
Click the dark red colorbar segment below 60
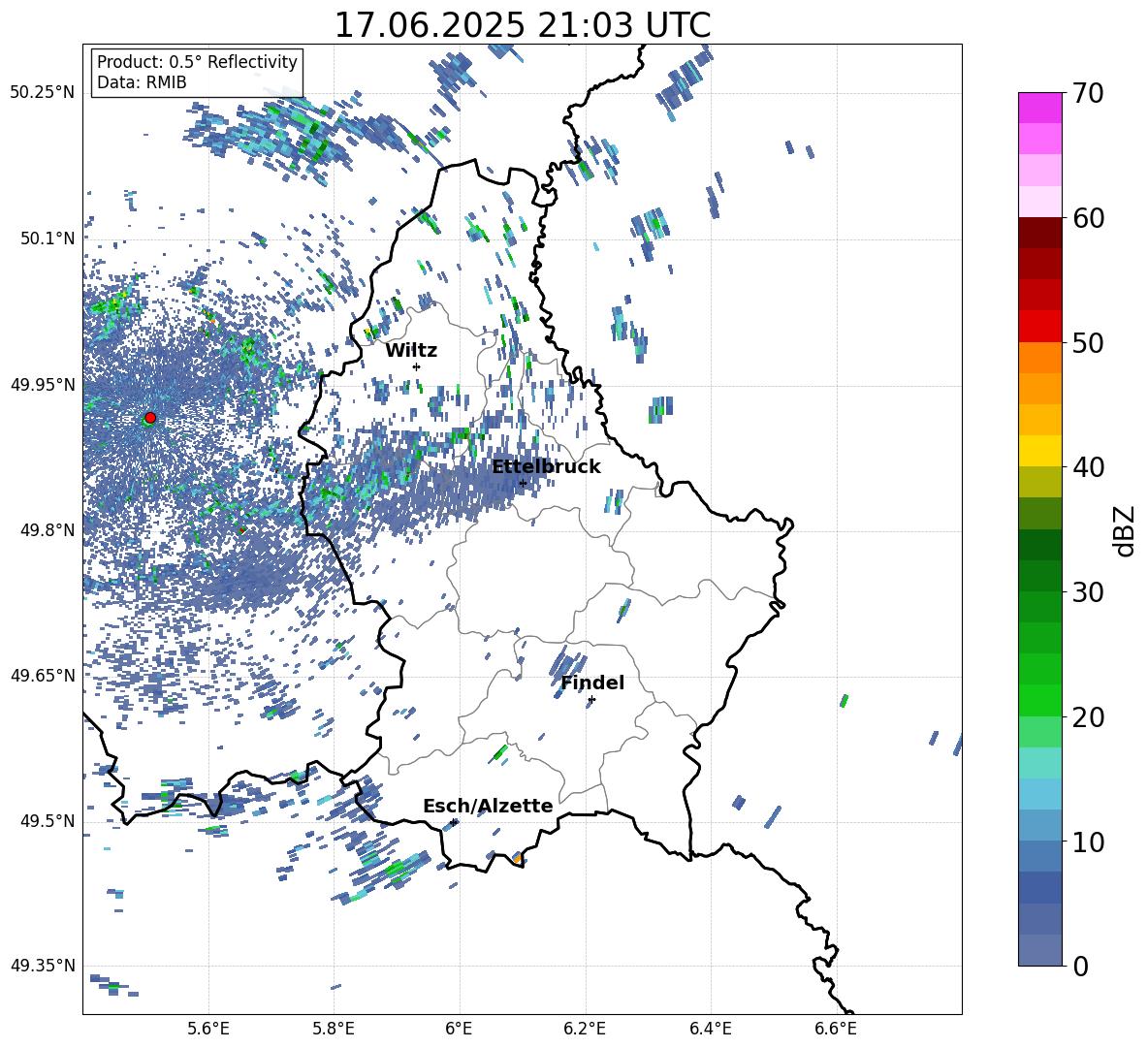tap(1040, 233)
